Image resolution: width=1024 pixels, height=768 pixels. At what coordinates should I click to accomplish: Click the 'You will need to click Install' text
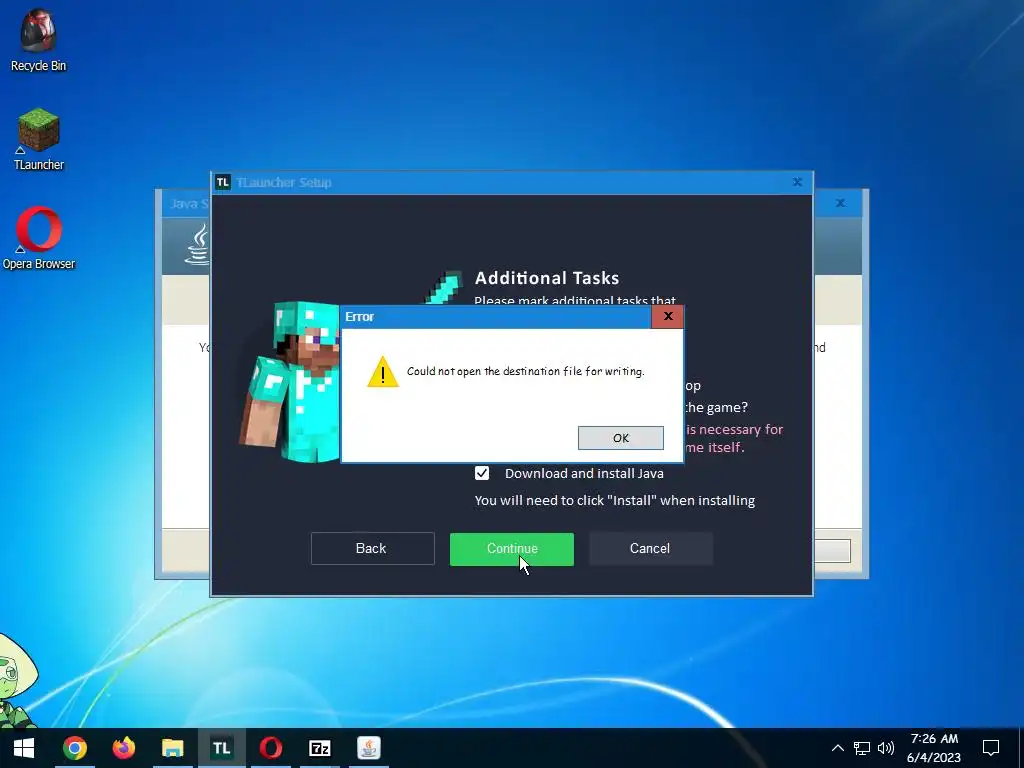tap(615, 500)
